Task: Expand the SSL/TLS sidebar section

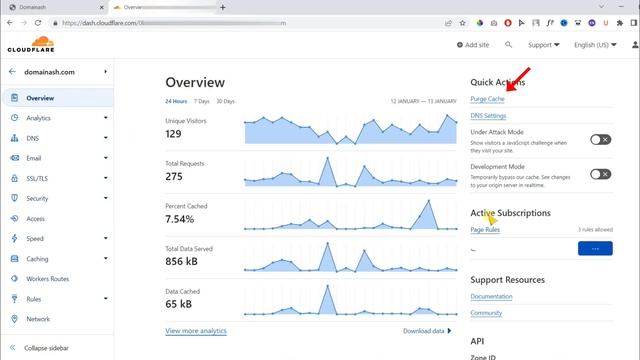Action: (x=106, y=178)
